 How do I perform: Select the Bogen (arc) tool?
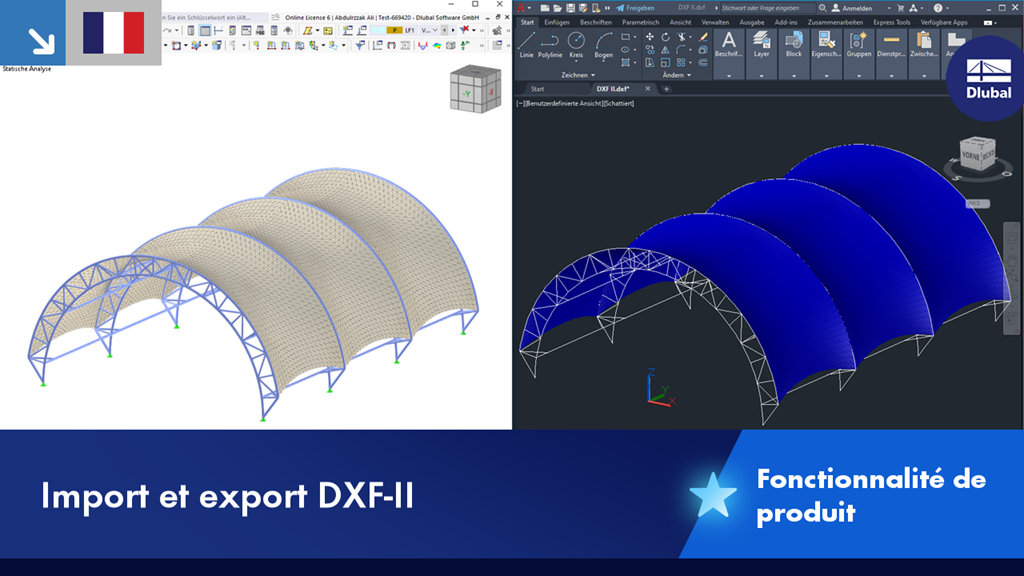pos(604,43)
